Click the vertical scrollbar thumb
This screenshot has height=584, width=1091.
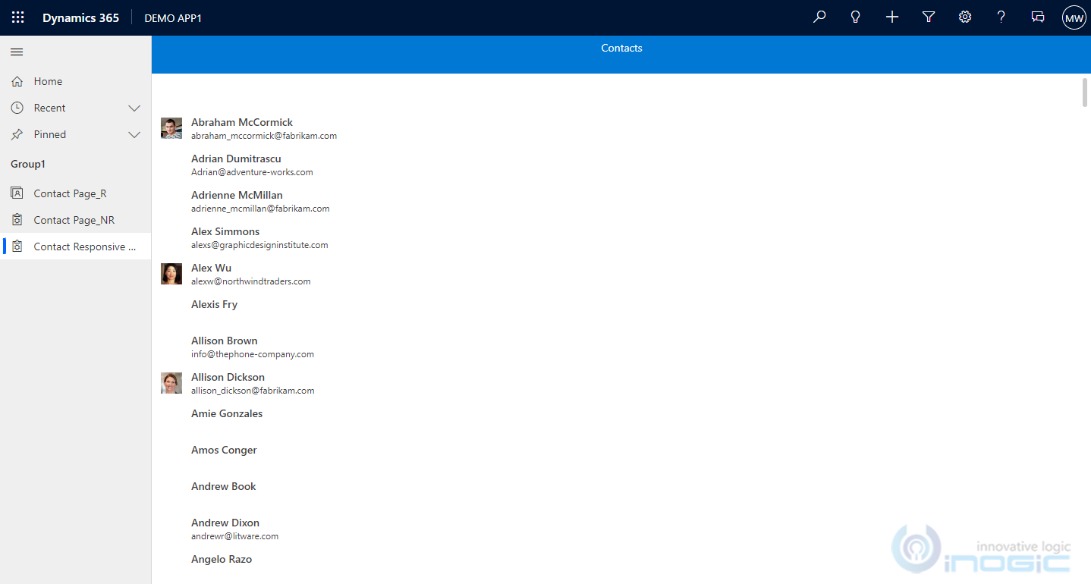click(x=1085, y=92)
